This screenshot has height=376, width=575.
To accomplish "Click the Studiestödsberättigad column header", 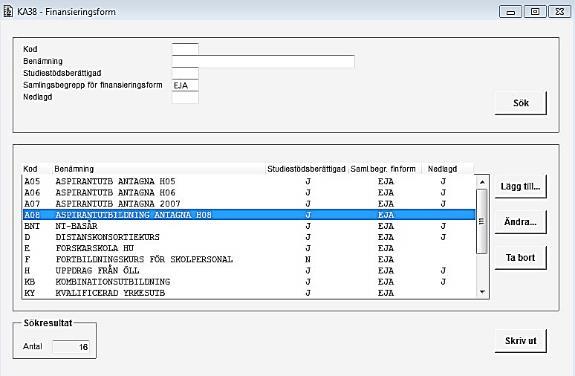I will [x=306, y=169].
